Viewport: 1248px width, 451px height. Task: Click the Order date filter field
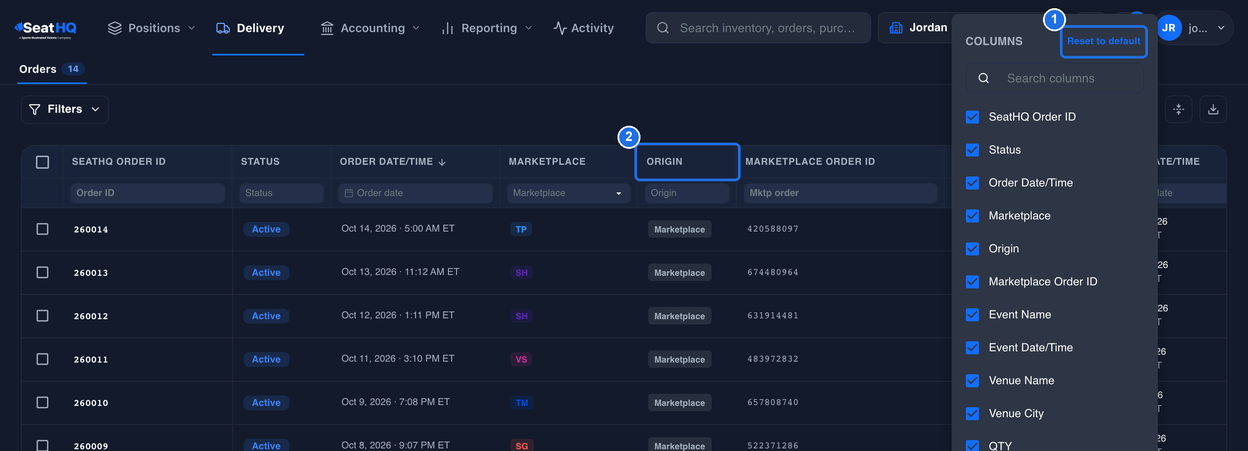point(416,193)
